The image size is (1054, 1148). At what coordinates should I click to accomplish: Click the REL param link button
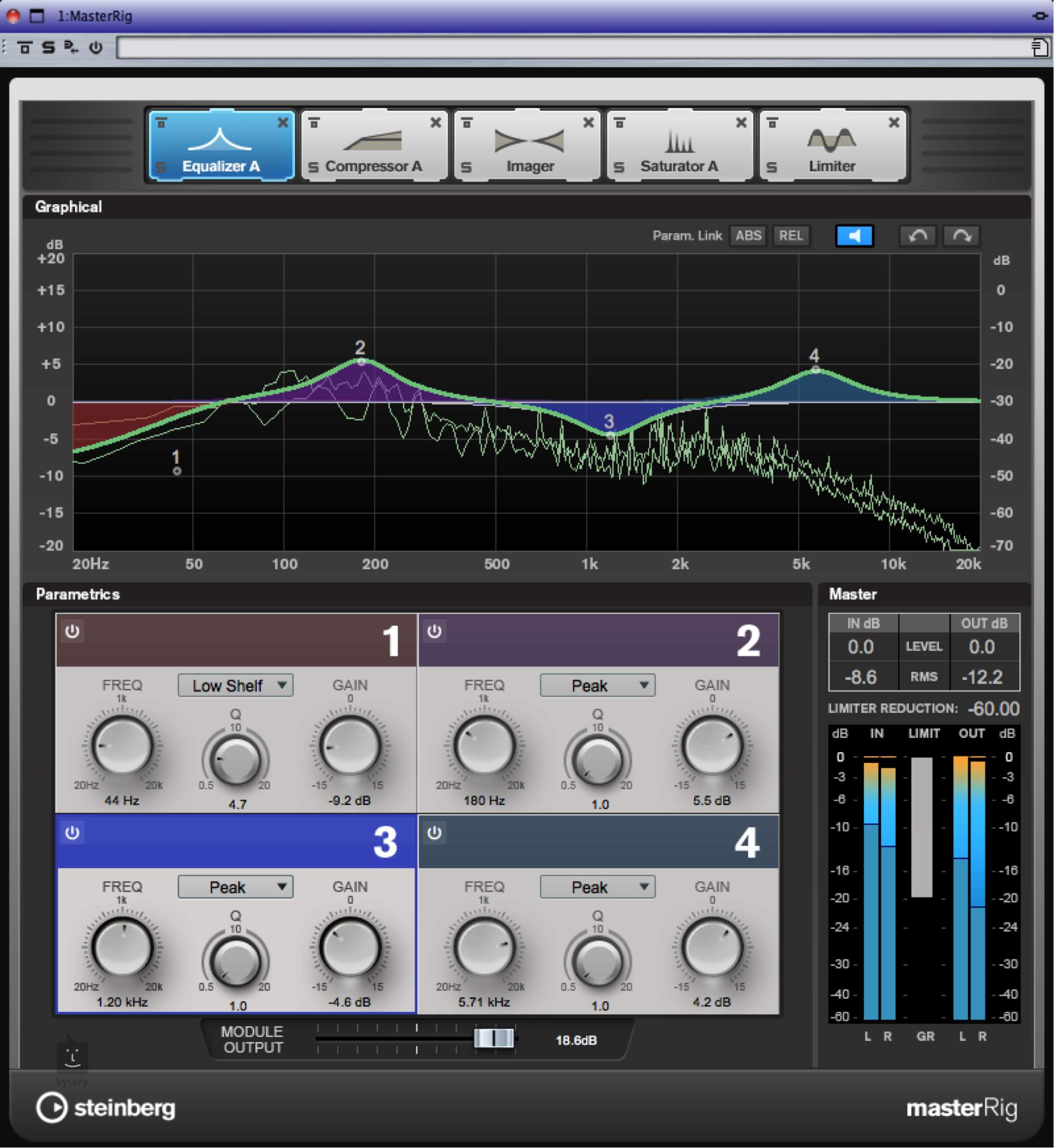[791, 236]
